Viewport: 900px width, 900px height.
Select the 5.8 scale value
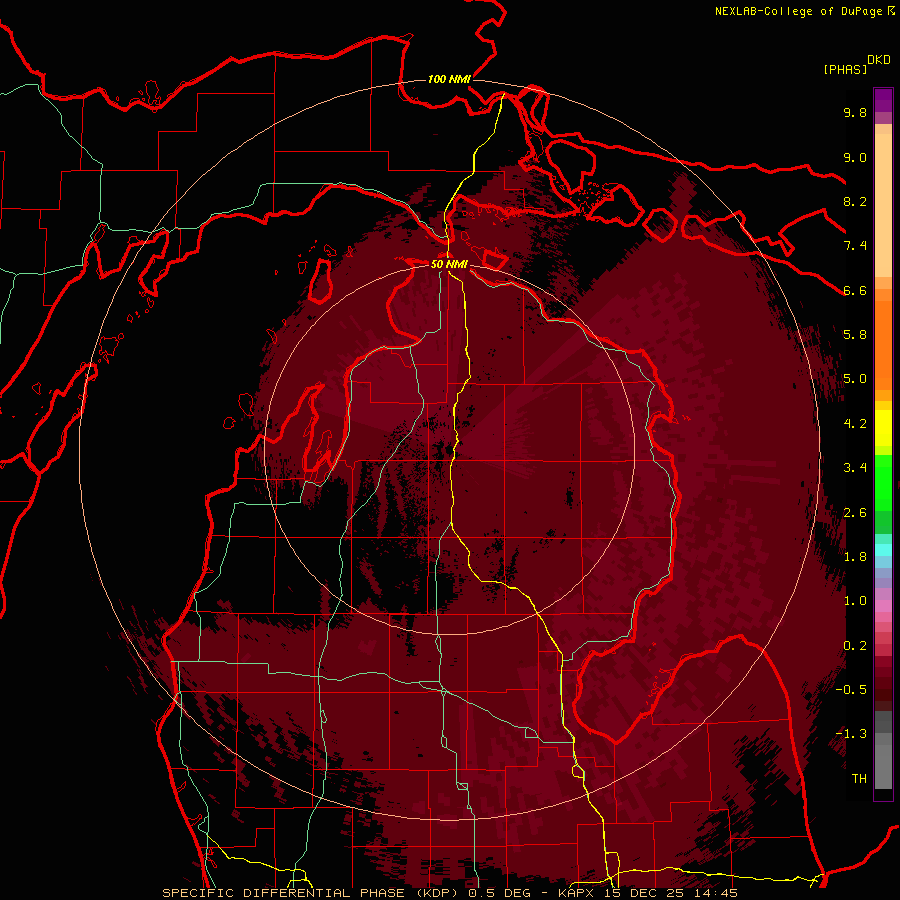855,335
